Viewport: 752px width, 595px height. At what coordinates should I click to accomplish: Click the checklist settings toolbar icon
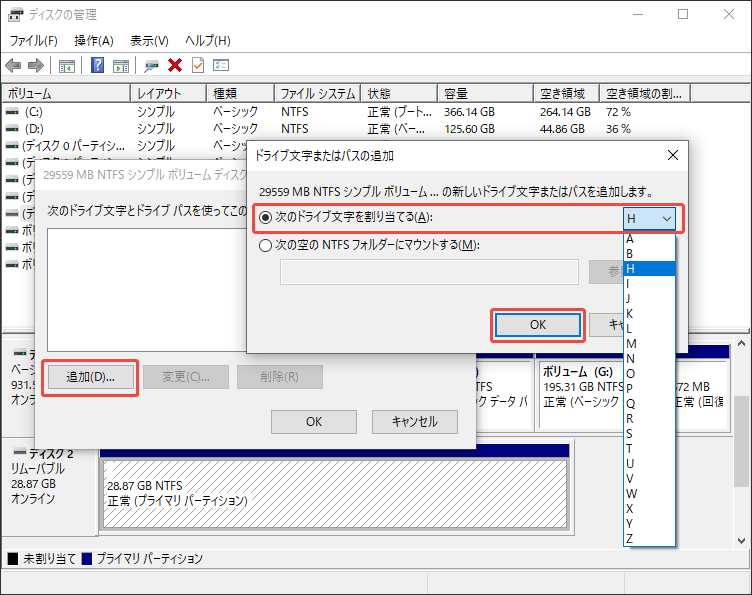pos(221,65)
